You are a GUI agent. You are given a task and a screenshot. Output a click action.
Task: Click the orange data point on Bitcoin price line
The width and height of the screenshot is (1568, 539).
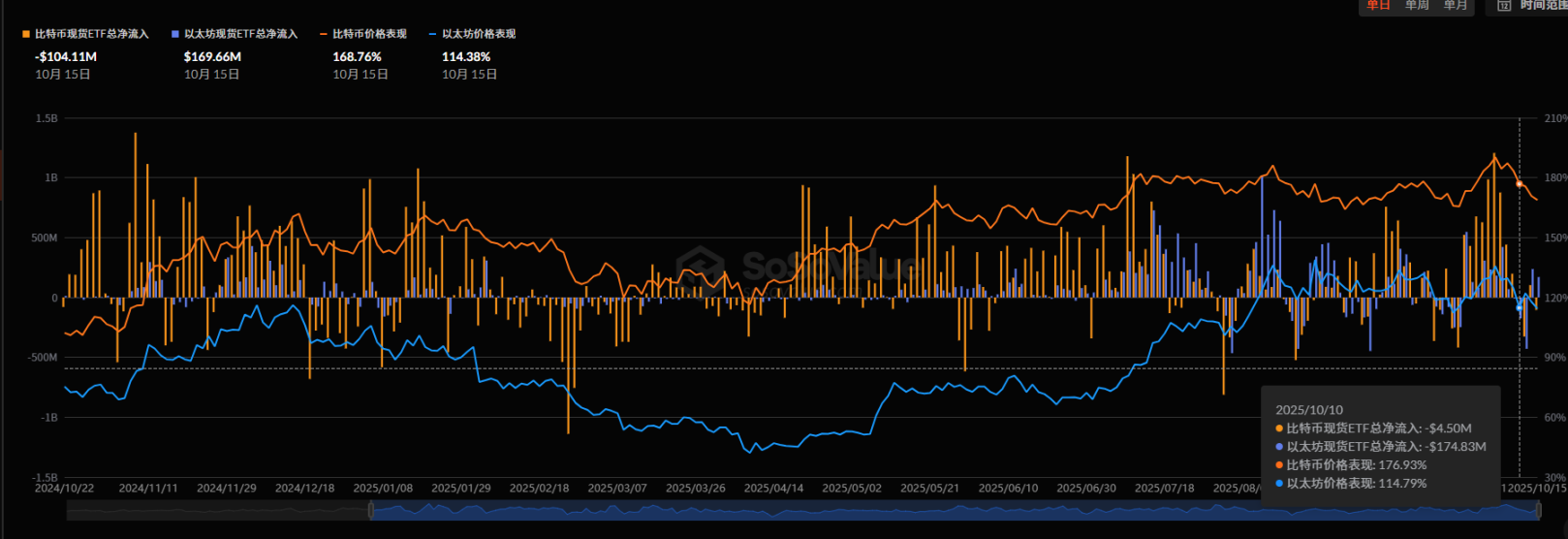point(1519,183)
